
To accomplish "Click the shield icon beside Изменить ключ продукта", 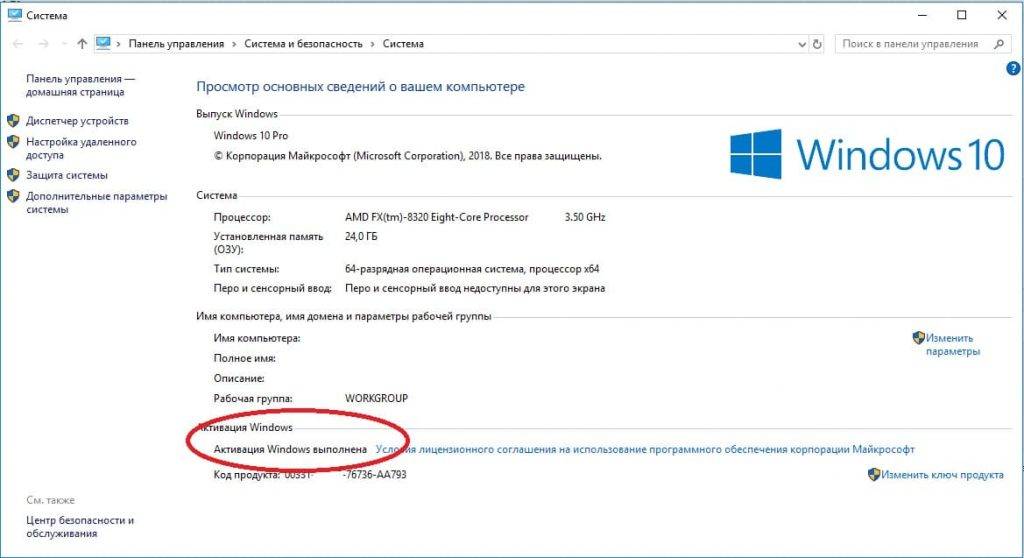I will coord(873,475).
